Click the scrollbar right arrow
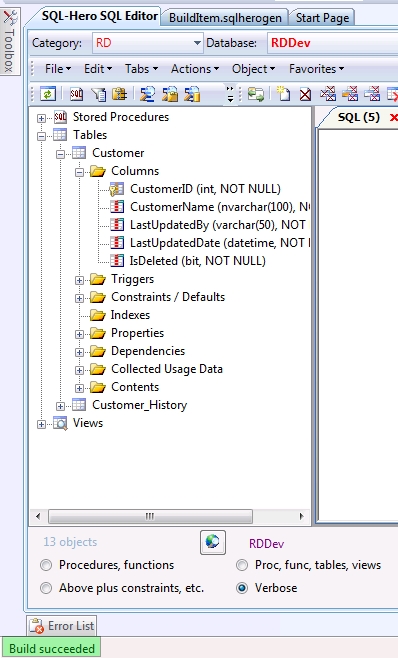 coord(301,516)
